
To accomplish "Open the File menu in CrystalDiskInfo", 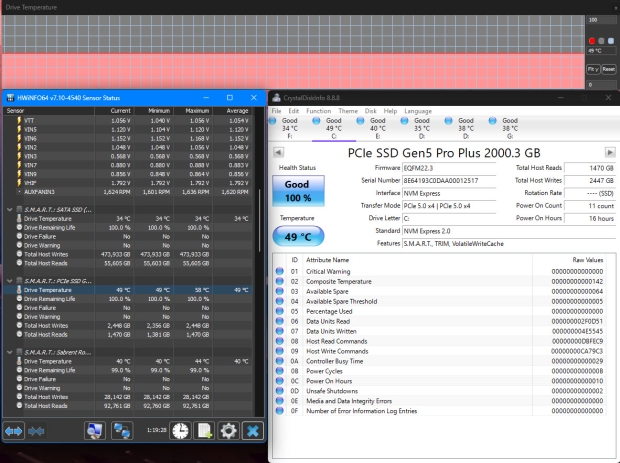I will tap(276, 111).
